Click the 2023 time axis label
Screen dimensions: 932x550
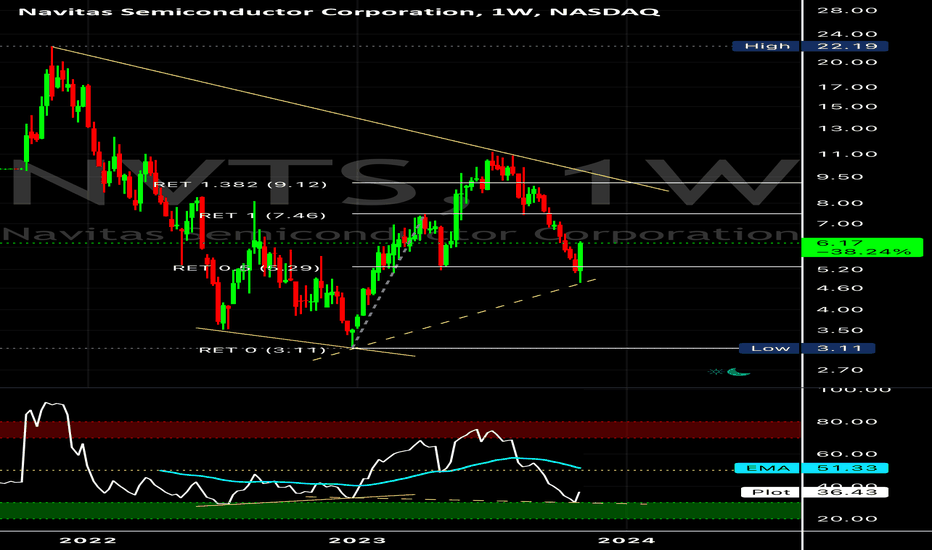coord(357,540)
